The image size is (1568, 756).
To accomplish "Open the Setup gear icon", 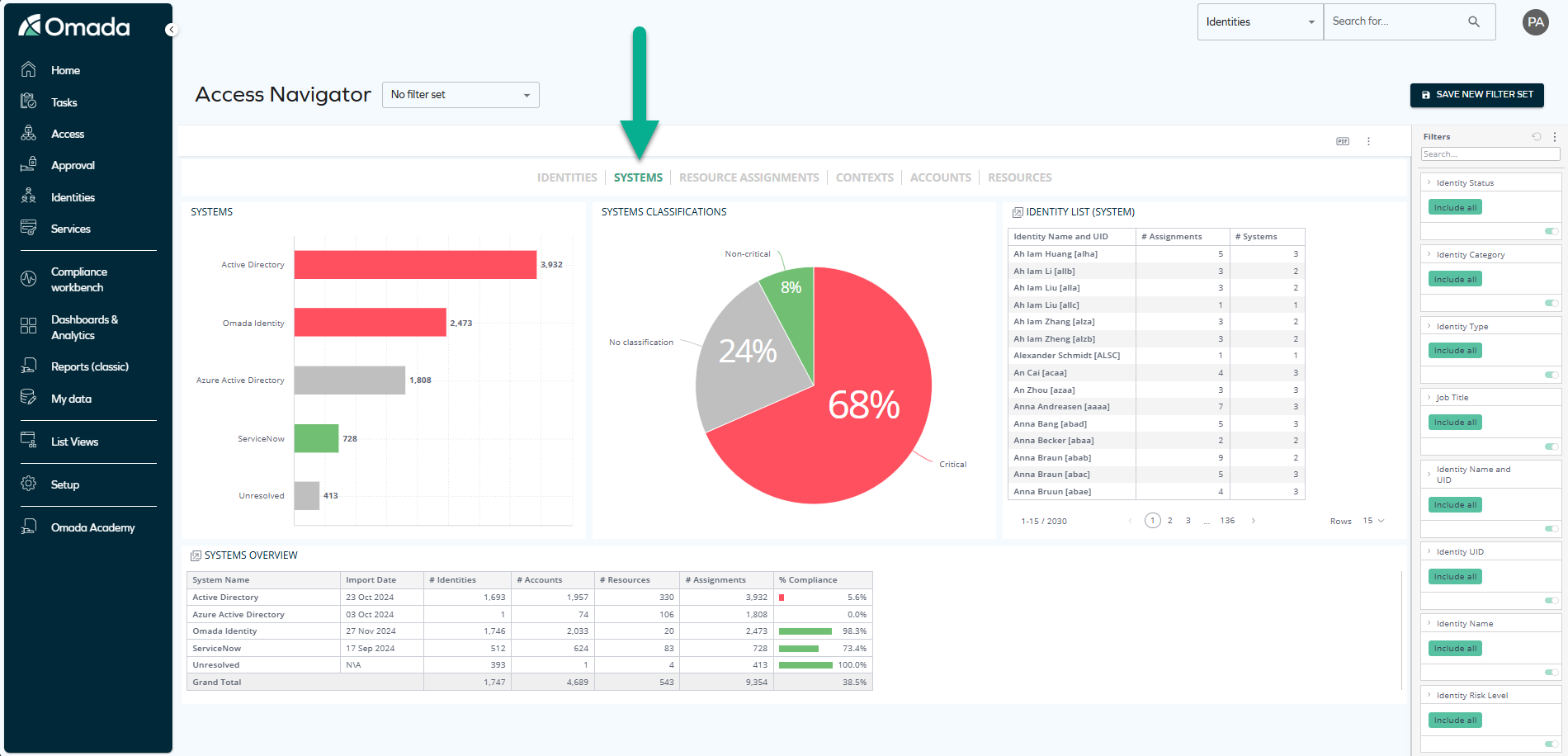I will click(28, 484).
